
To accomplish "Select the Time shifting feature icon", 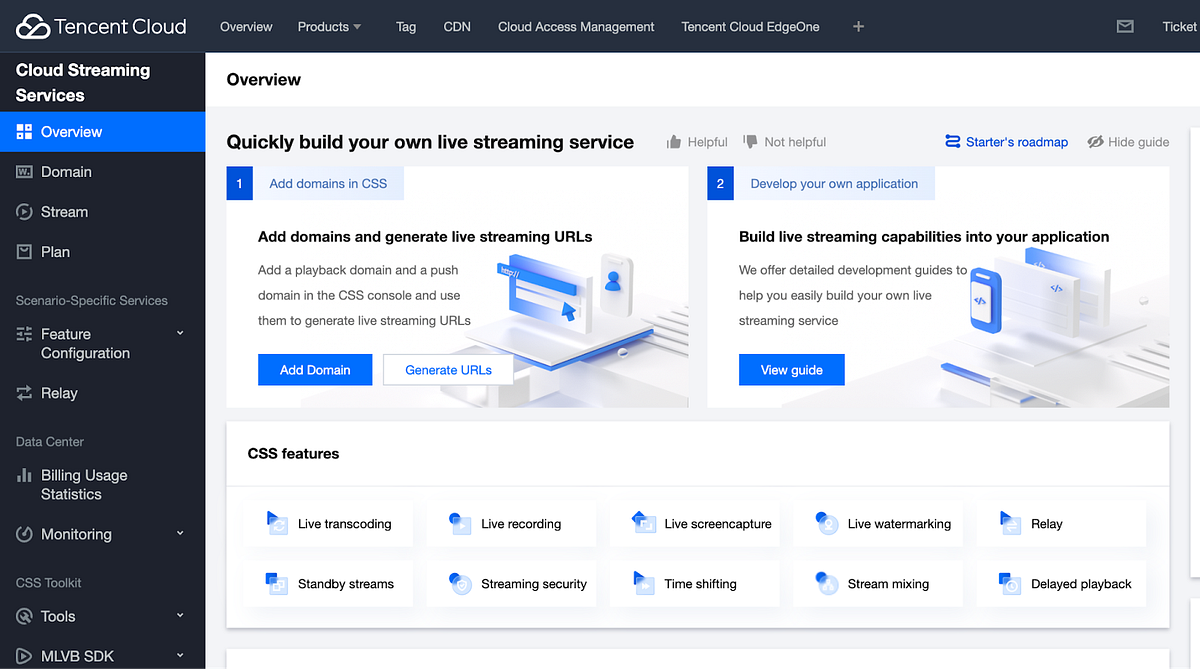I will [x=643, y=582].
